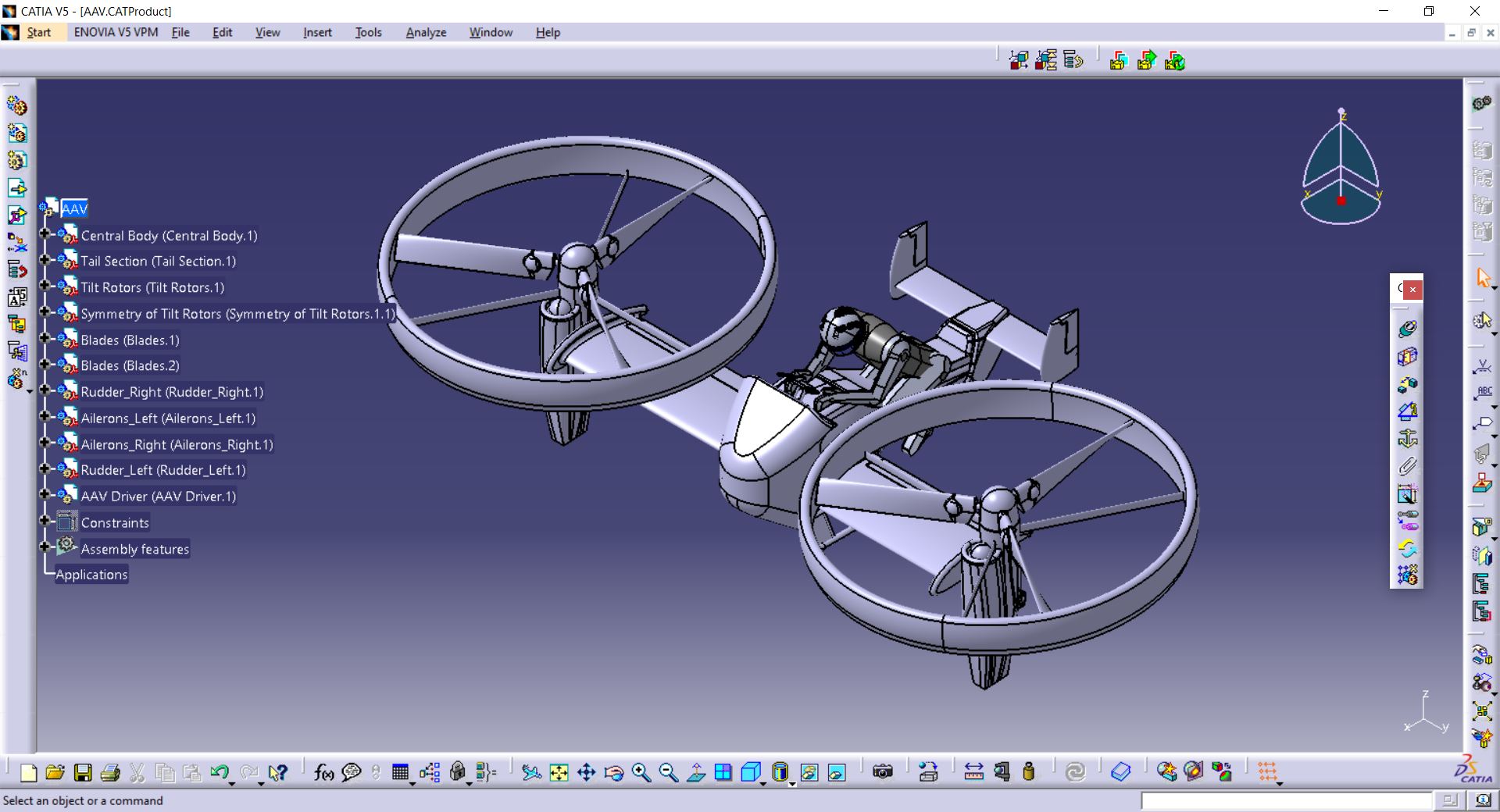Expand the Tail Section tree node
1500x812 pixels.
click(x=45, y=259)
